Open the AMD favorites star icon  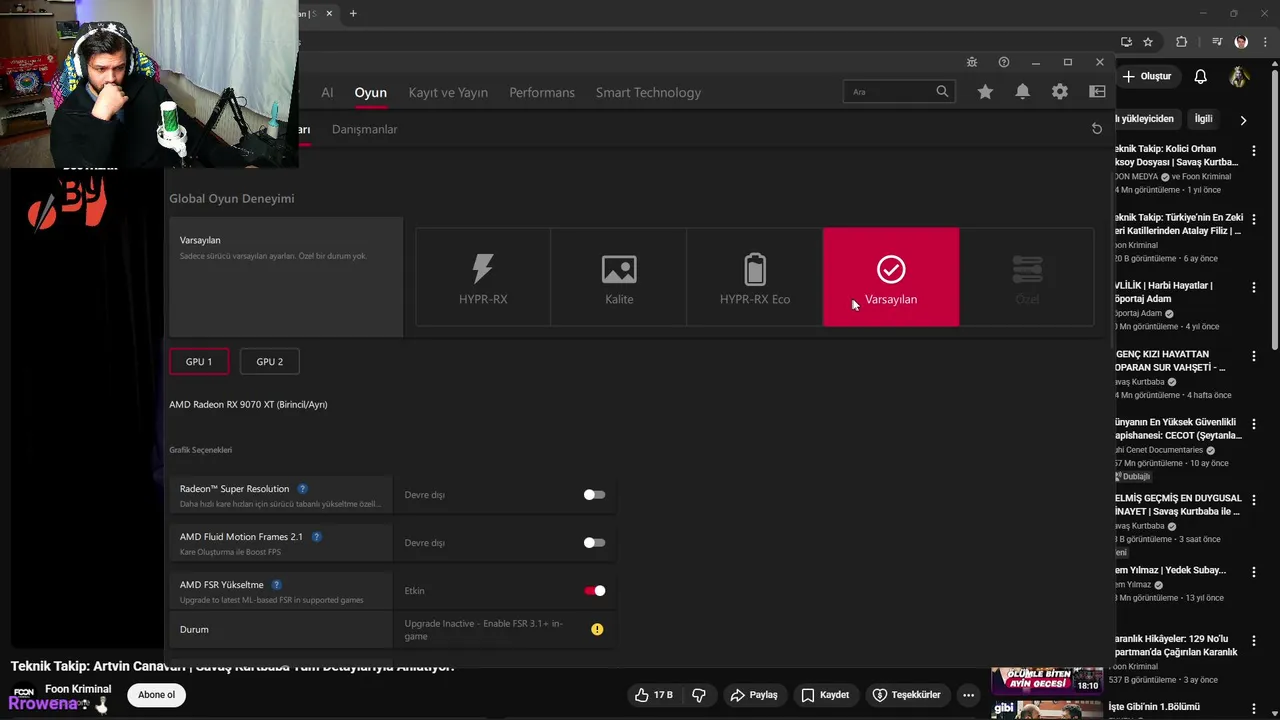tap(985, 92)
